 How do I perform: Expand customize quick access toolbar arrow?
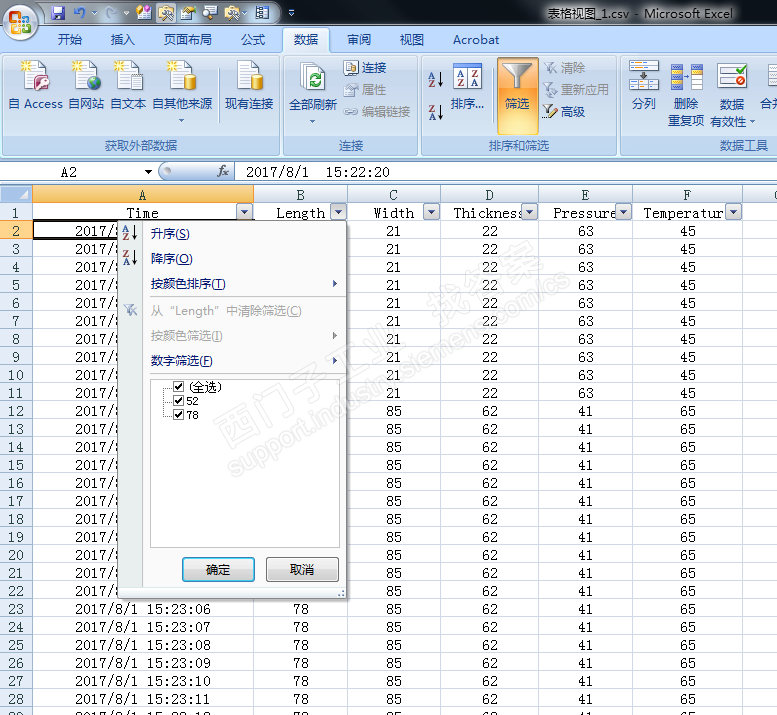click(x=291, y=13)
